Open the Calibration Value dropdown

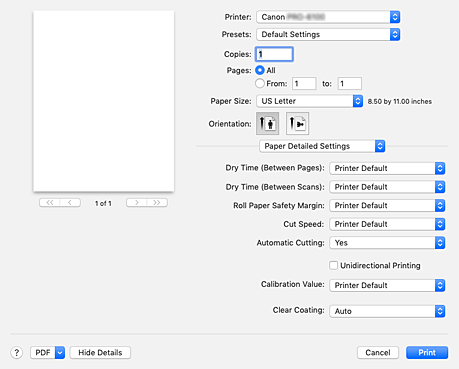[x=387, y=285]
